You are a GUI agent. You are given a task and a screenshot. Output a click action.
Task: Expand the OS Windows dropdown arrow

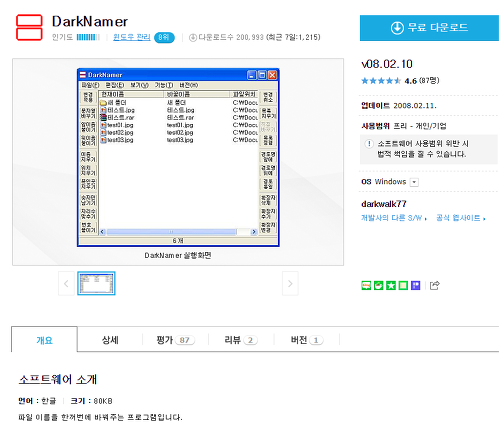[x=414, y=182]
